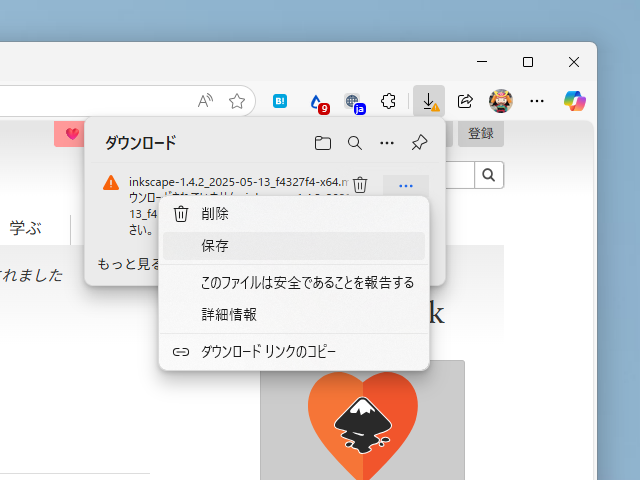The width and height of the screenshot is (640, 480).
Task: Click the ダウンロード panel title
Action: 140,143
